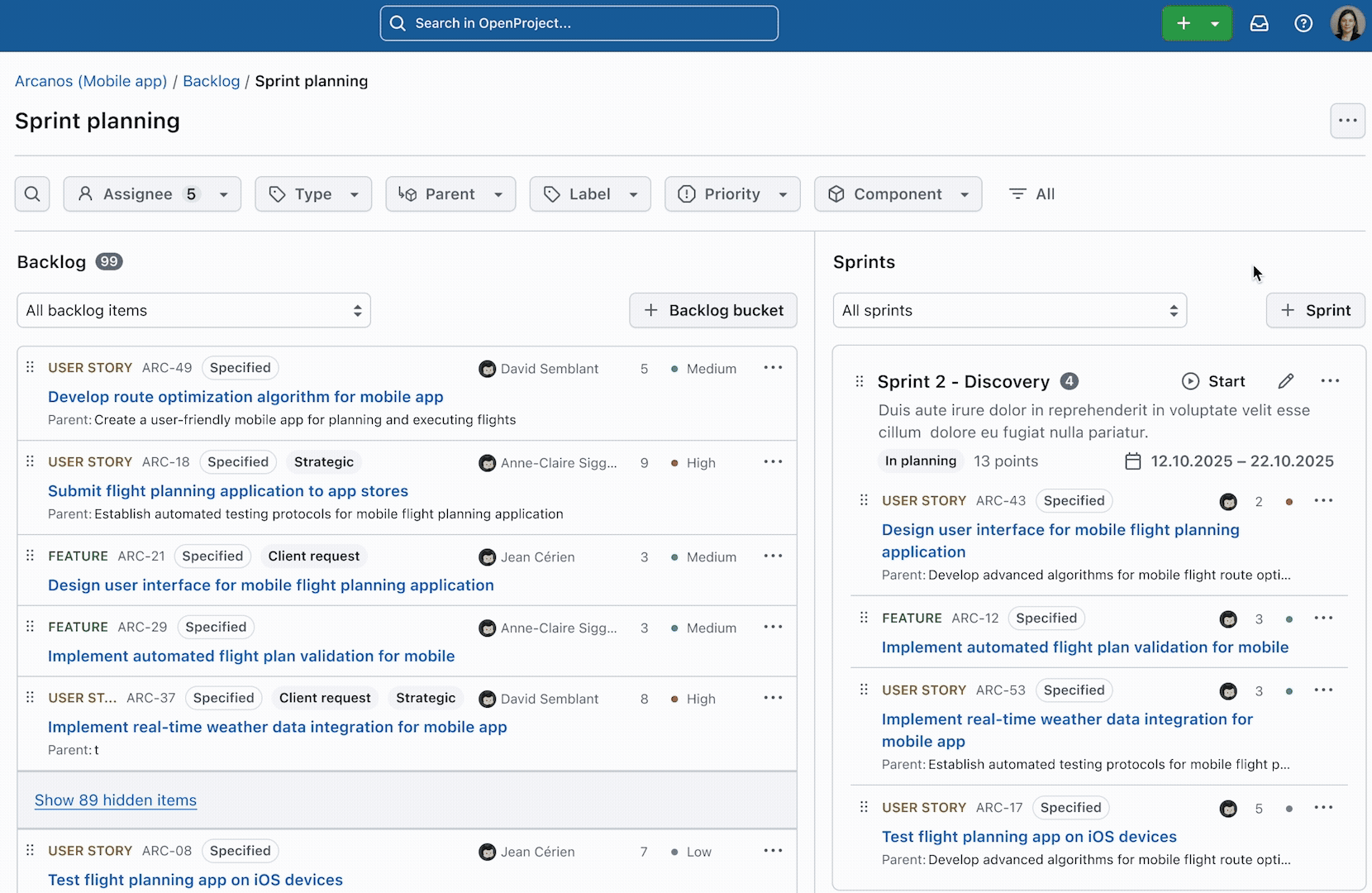Screen dimensions: 1372x893
Task: Show 89 hidden items
Action: (115, 800)
